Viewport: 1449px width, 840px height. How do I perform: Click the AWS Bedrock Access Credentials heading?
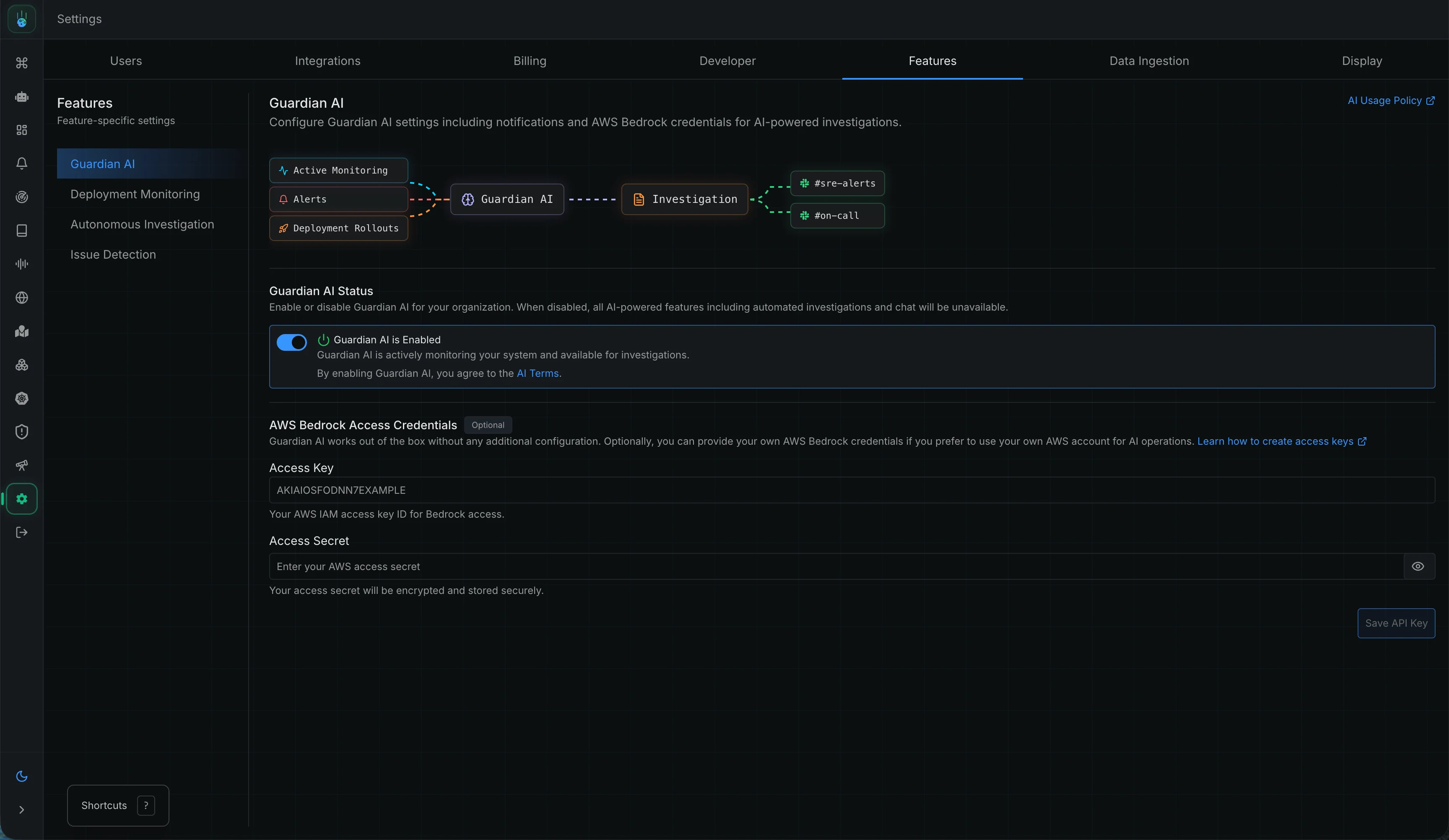[x=363, y=425]
